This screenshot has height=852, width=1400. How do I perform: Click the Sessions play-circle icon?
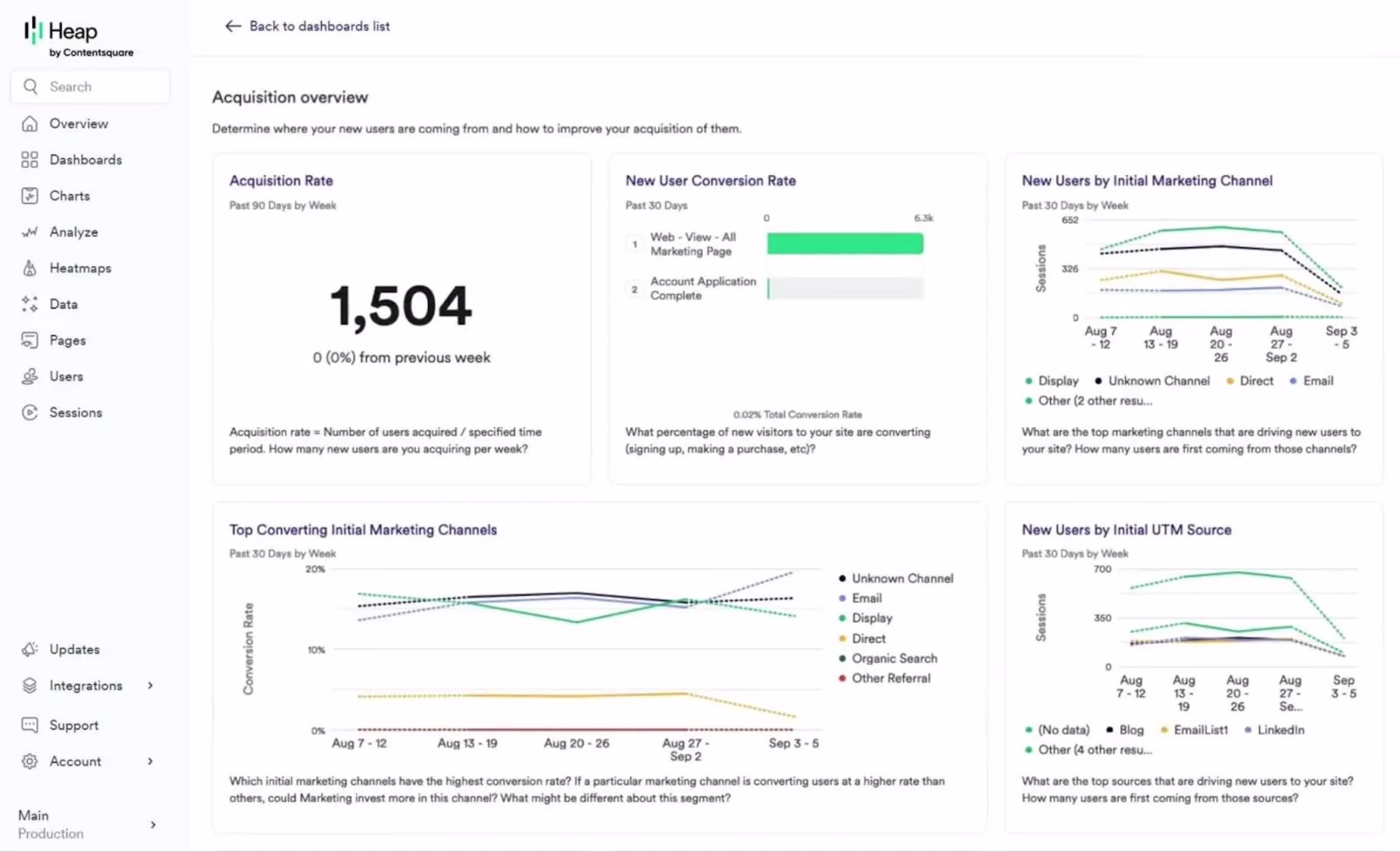coord(30,413)
